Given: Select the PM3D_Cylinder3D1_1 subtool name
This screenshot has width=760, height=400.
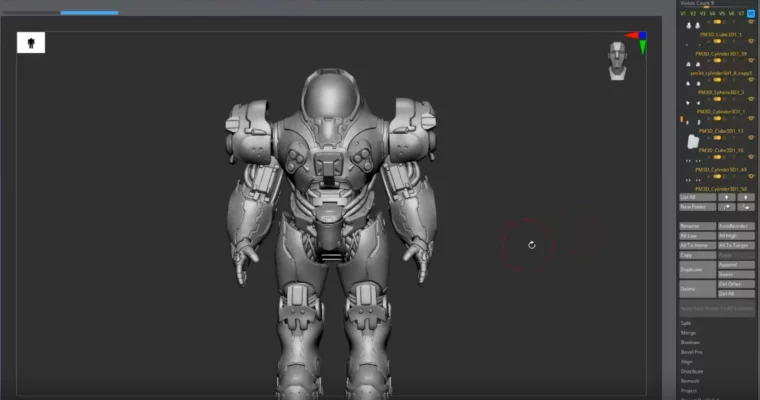Looking at the screenshot, I should 721,112.
